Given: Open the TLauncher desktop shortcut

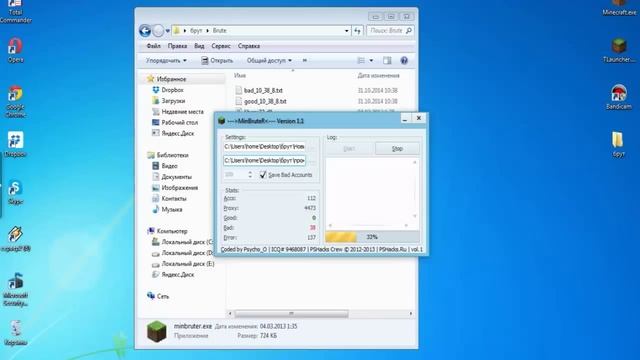Looking at the screenshot, I should point(619,50).
